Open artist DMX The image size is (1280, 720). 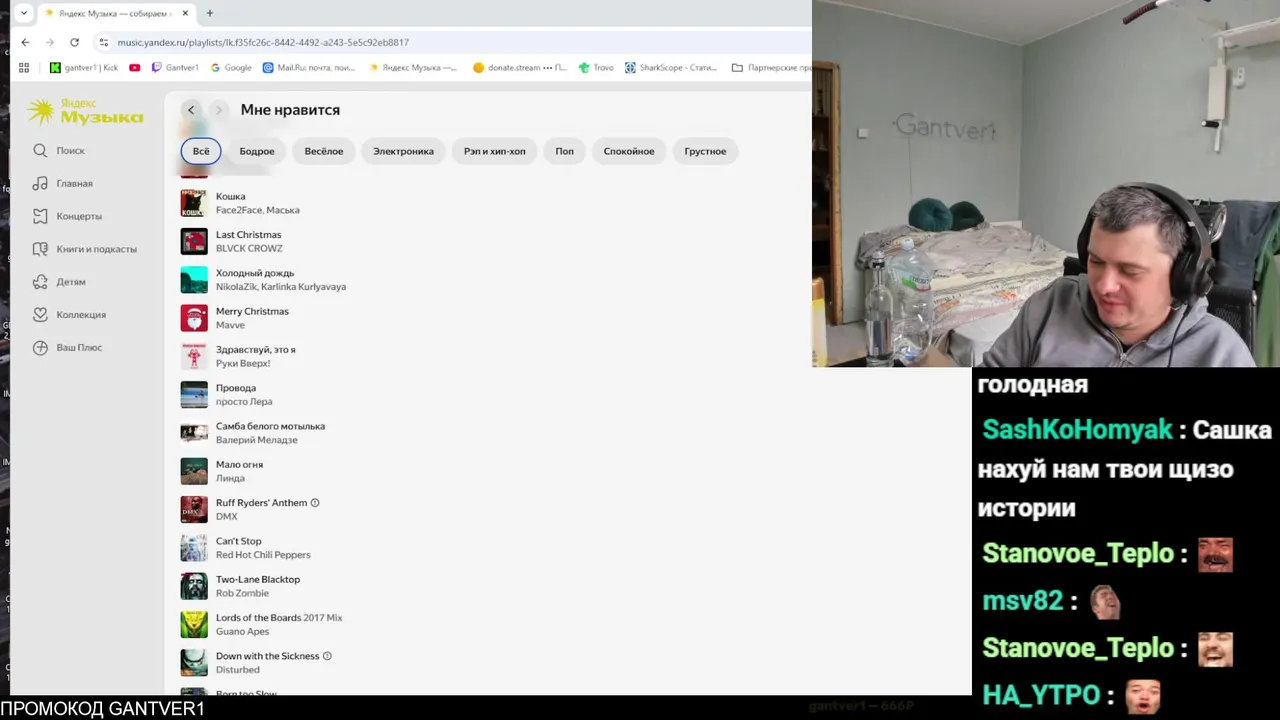tap(226, 516)
